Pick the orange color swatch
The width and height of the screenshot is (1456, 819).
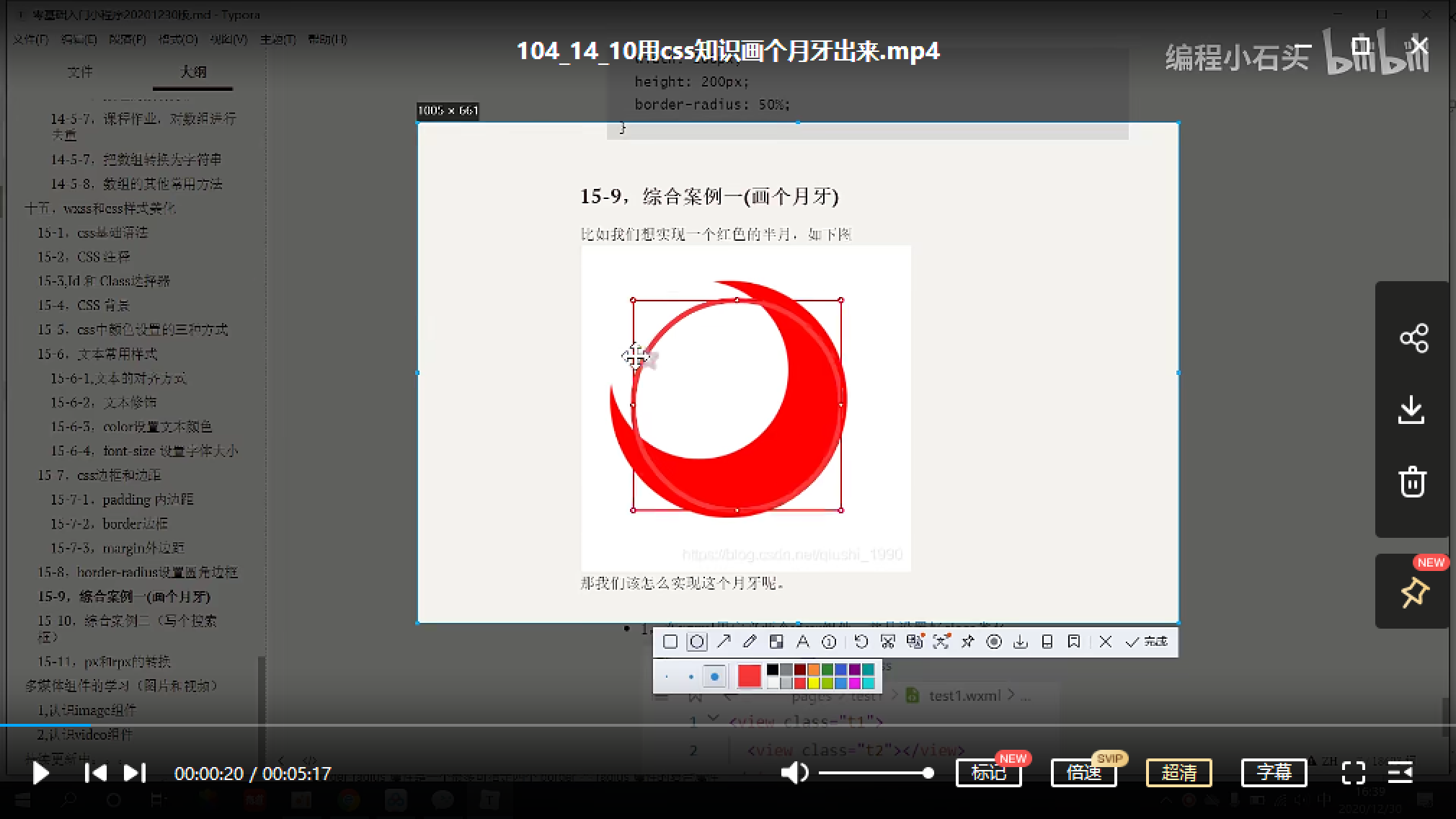[x=814, y=670]
